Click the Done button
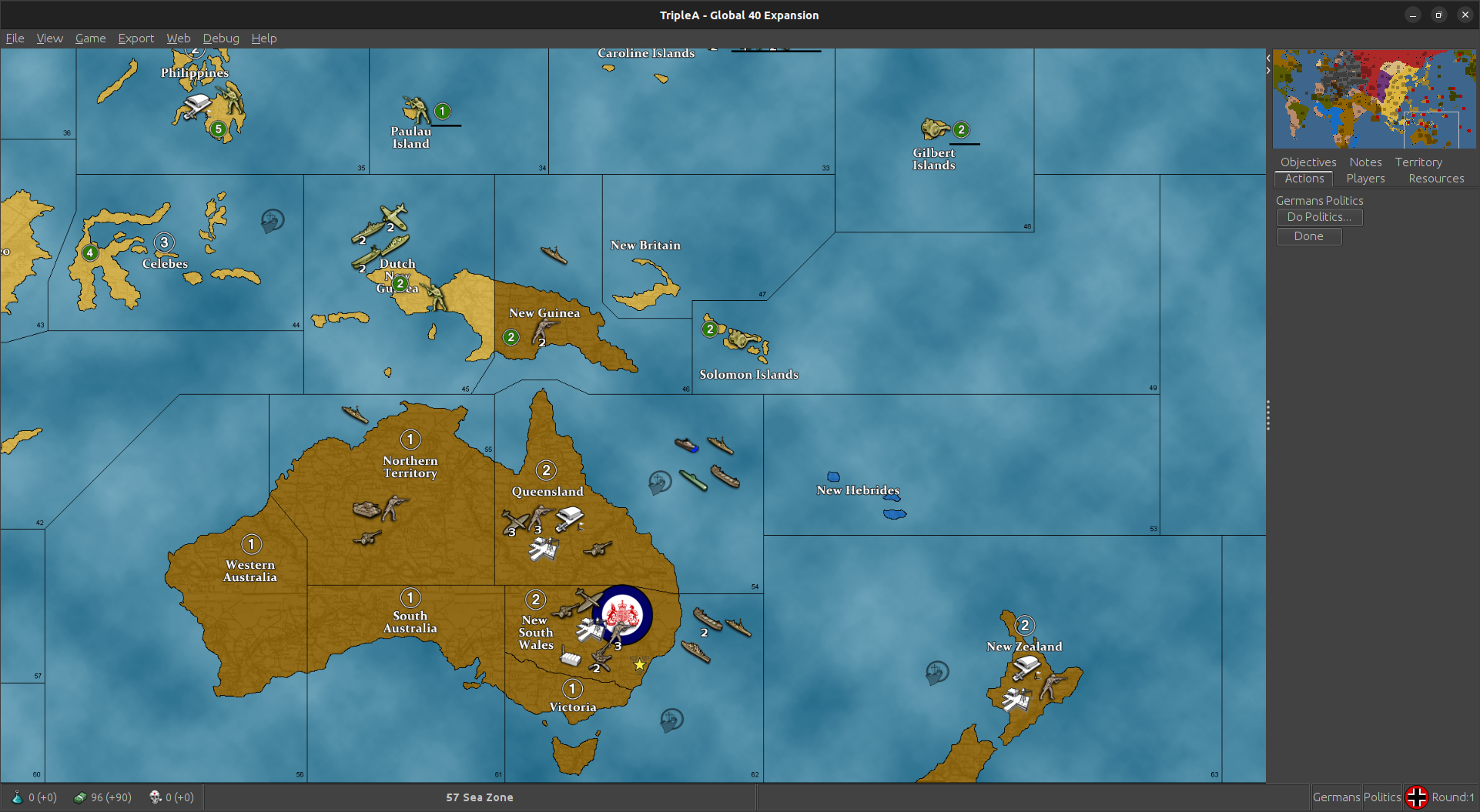The image size is (1480, 812). pos(1308,236)
